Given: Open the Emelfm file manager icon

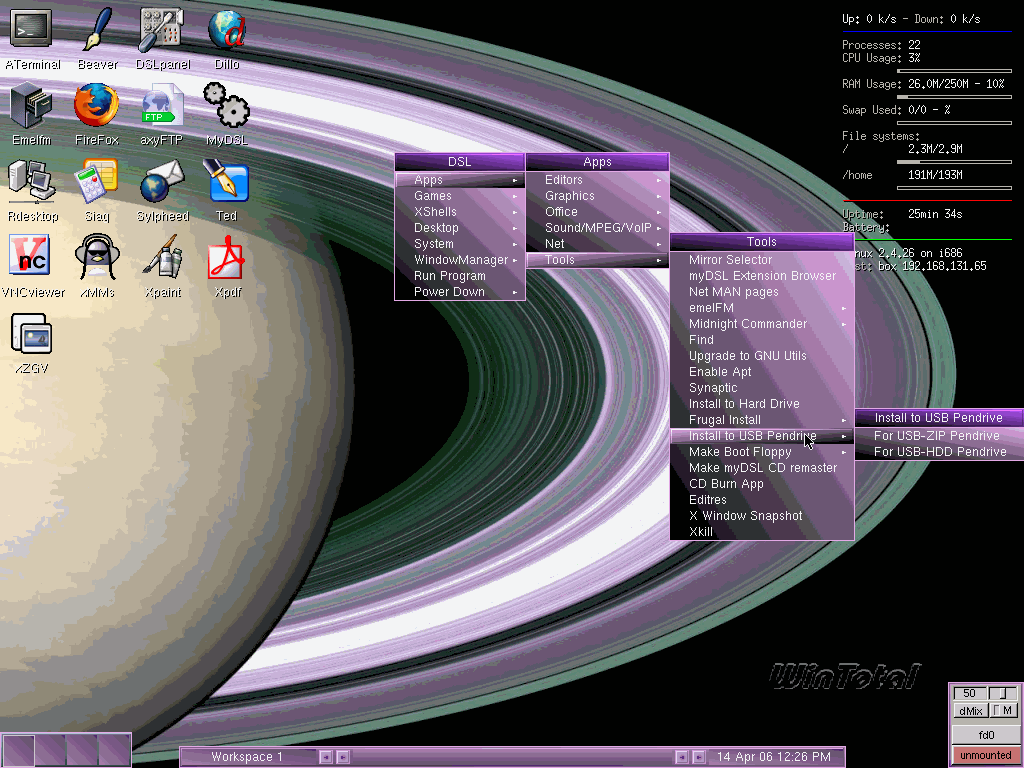Looking at the screenshot, I should coord(31,105).
